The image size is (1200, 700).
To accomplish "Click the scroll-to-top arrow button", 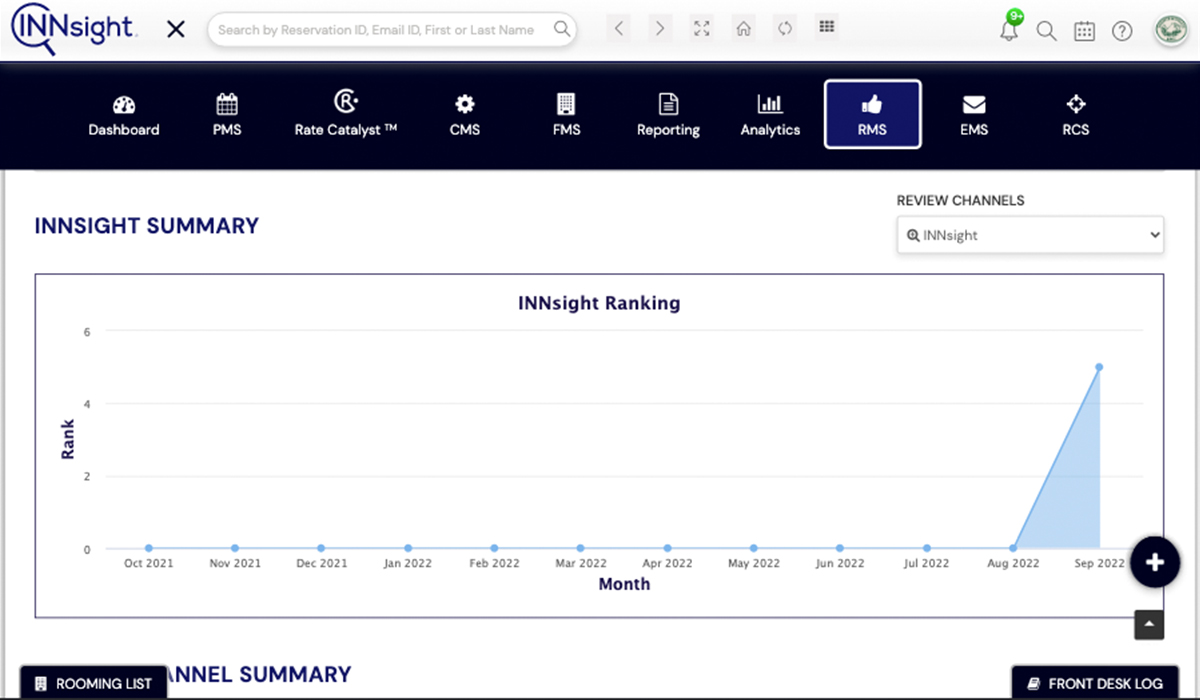I will [x=1149, y=625].
